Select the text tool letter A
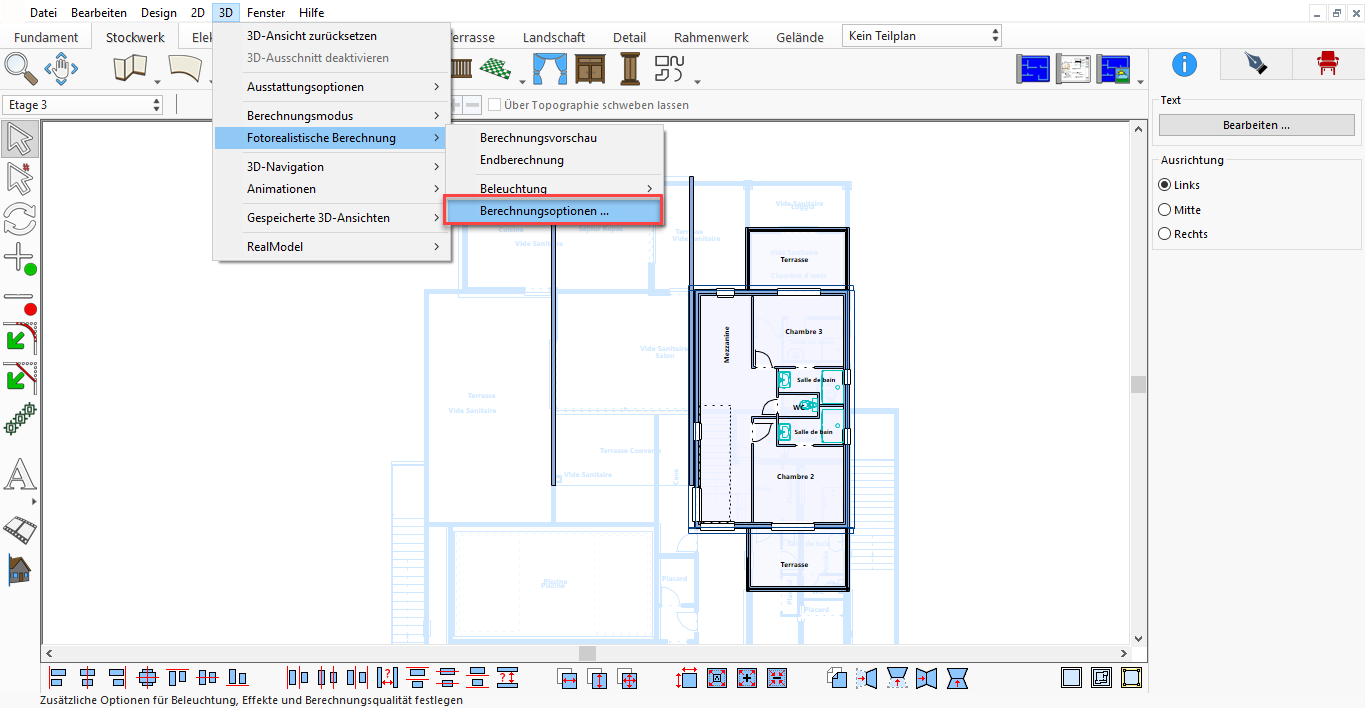The height and width of the screenshot is (708, 1365). click(20, 476)
